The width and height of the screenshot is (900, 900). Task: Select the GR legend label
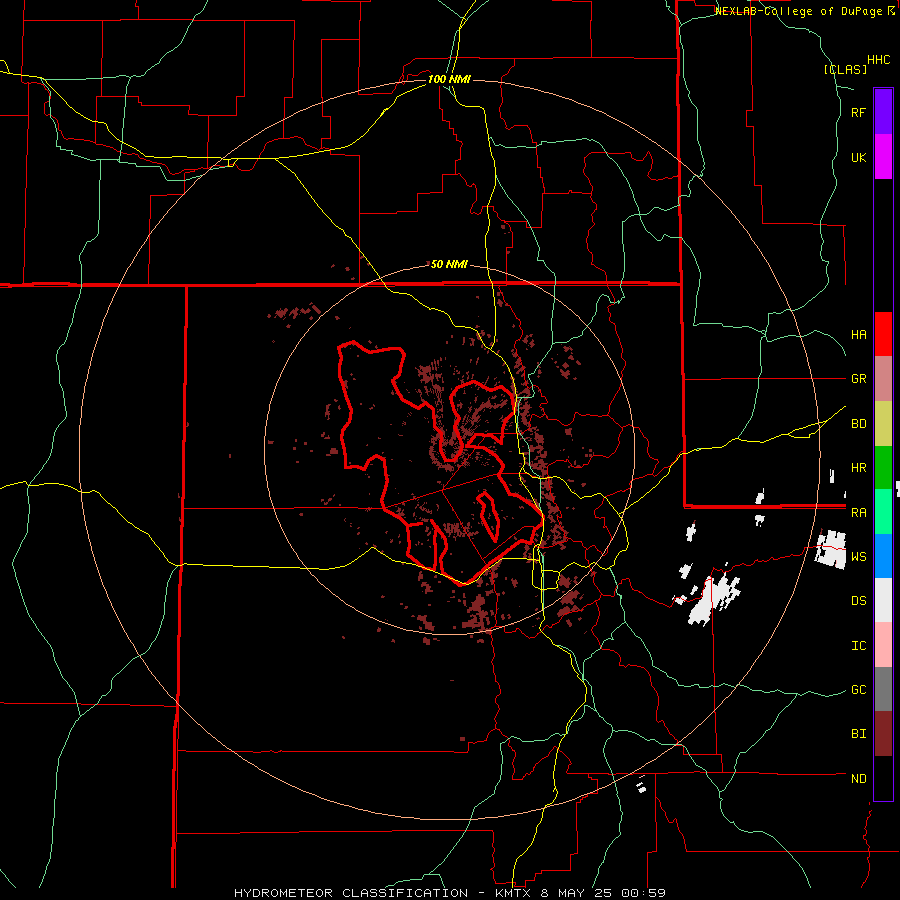858,379
